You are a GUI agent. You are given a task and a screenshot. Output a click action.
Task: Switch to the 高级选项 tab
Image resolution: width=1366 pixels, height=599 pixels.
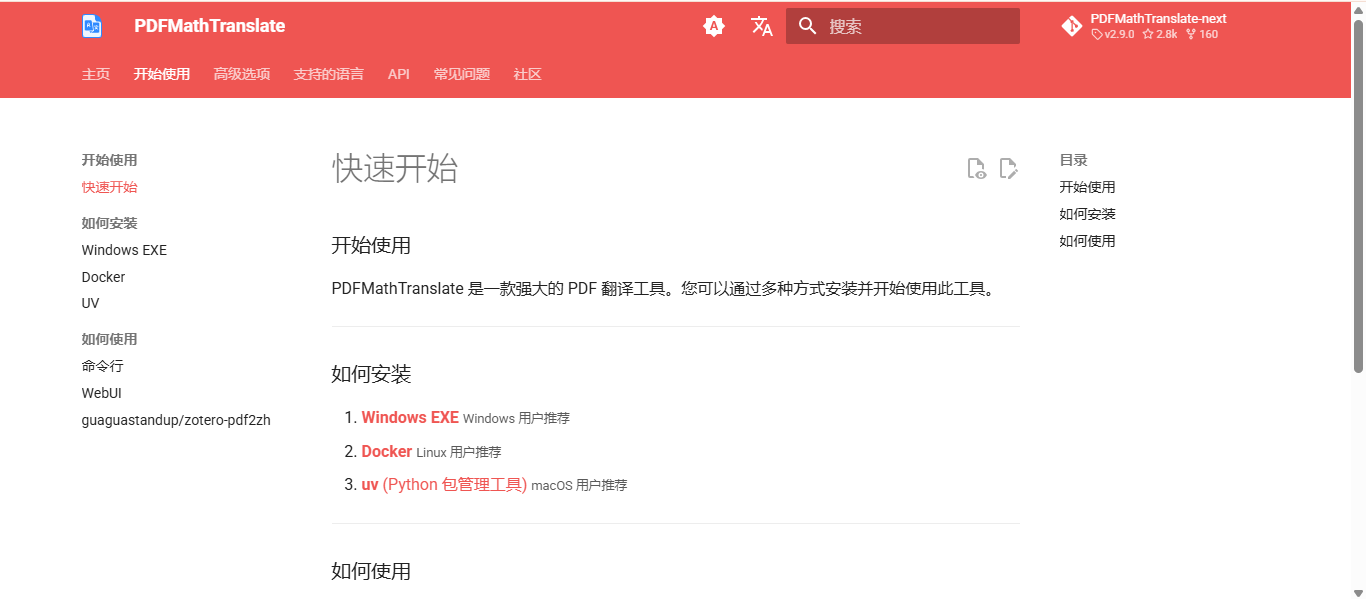[x=242, y=74]
